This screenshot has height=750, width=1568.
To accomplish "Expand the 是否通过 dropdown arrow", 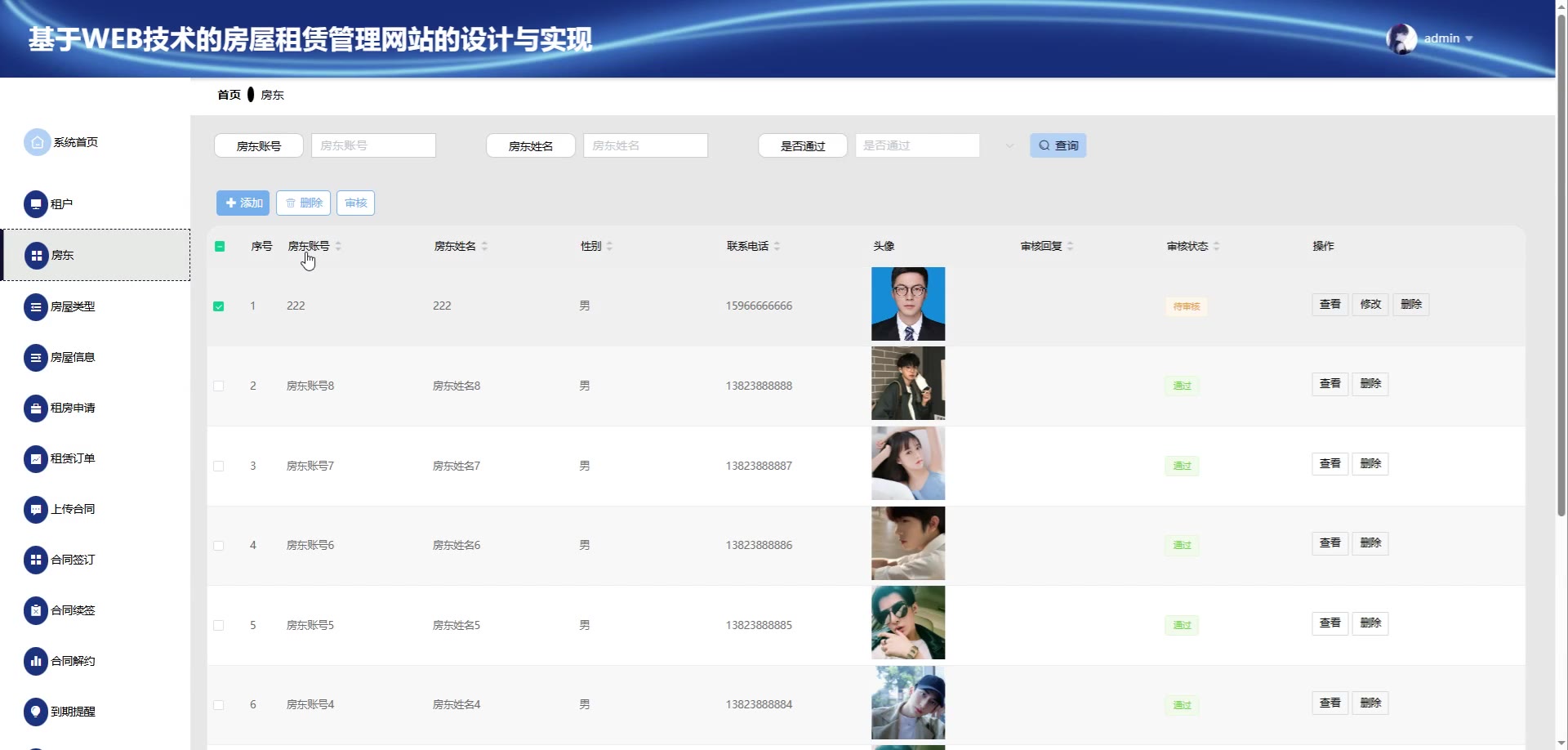I will click(x=1009, y=146).
